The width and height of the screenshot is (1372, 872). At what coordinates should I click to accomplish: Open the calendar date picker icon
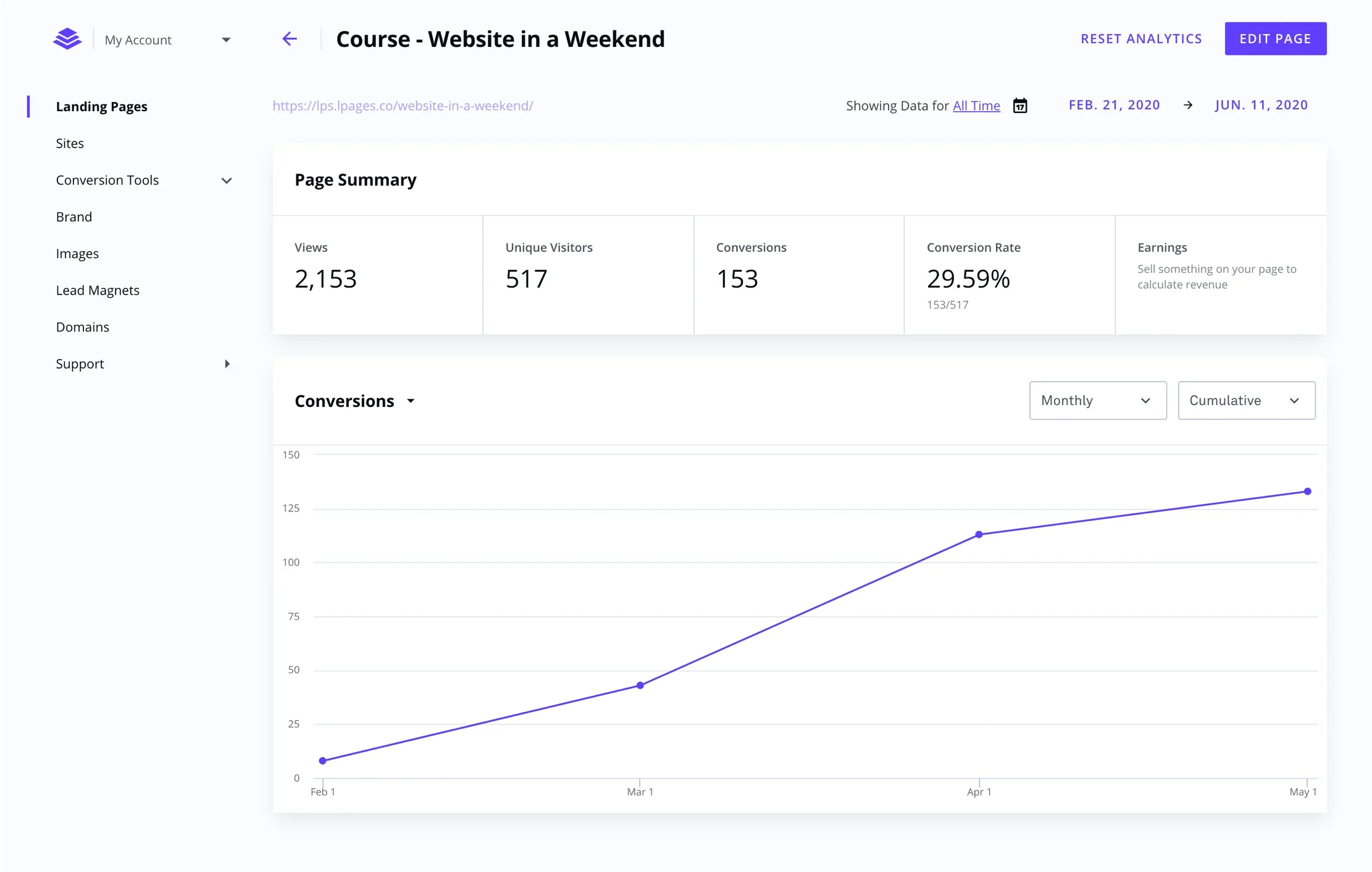point(1020,106)
